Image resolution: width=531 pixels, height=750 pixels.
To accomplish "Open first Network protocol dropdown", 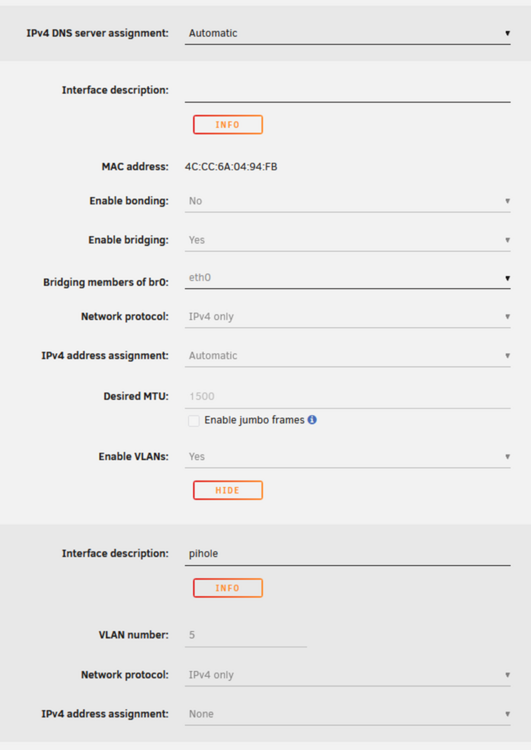I will click(347, 317).
